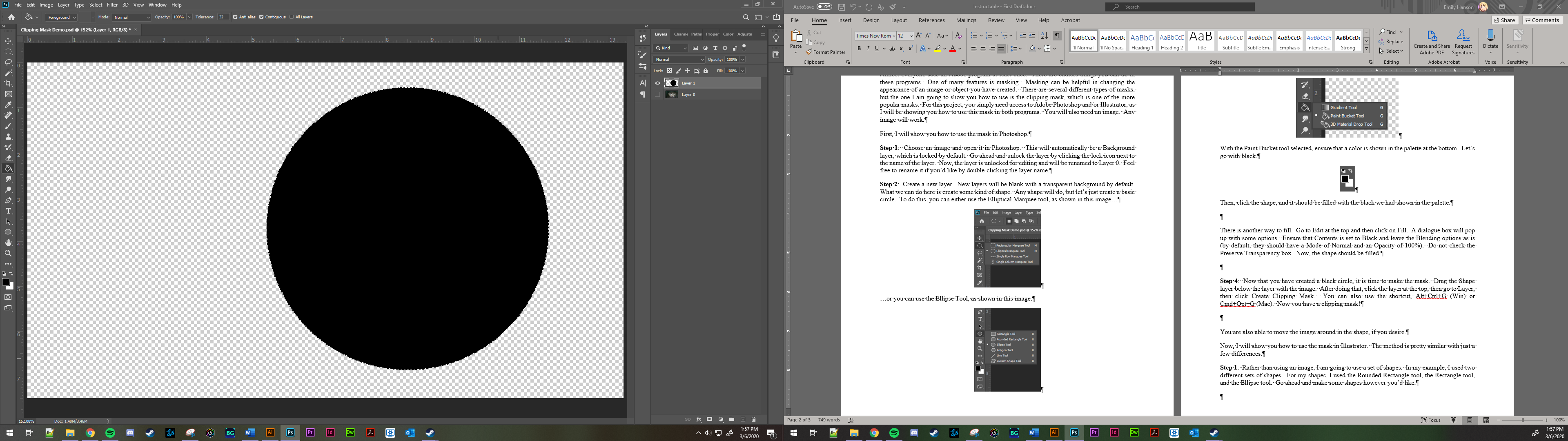Switch to the Paths panel tab
Image resolution: width=1568 pixels, height=441 pixels.
pyautogui.click(x=696, y=34)
